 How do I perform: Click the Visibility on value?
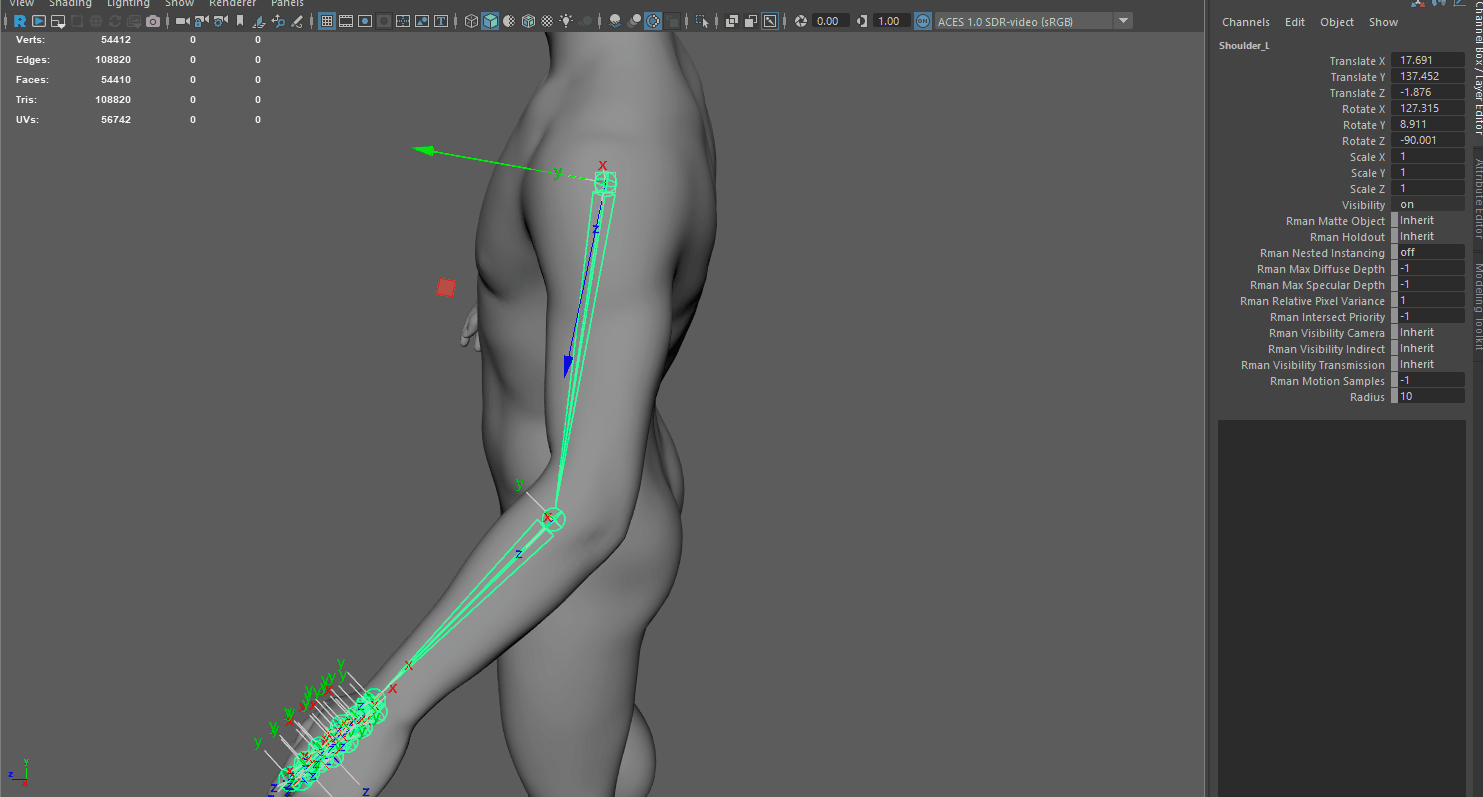click(1430, 204)
